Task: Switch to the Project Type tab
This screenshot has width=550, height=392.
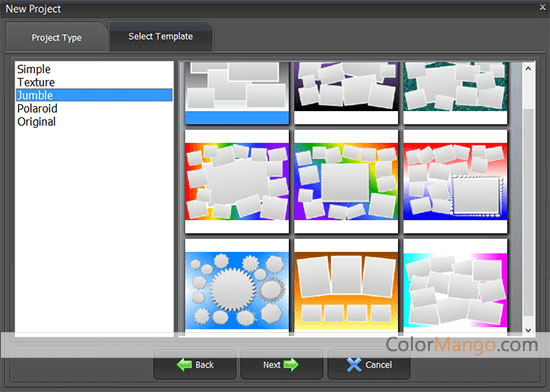Action: click(x=56, y=38)
